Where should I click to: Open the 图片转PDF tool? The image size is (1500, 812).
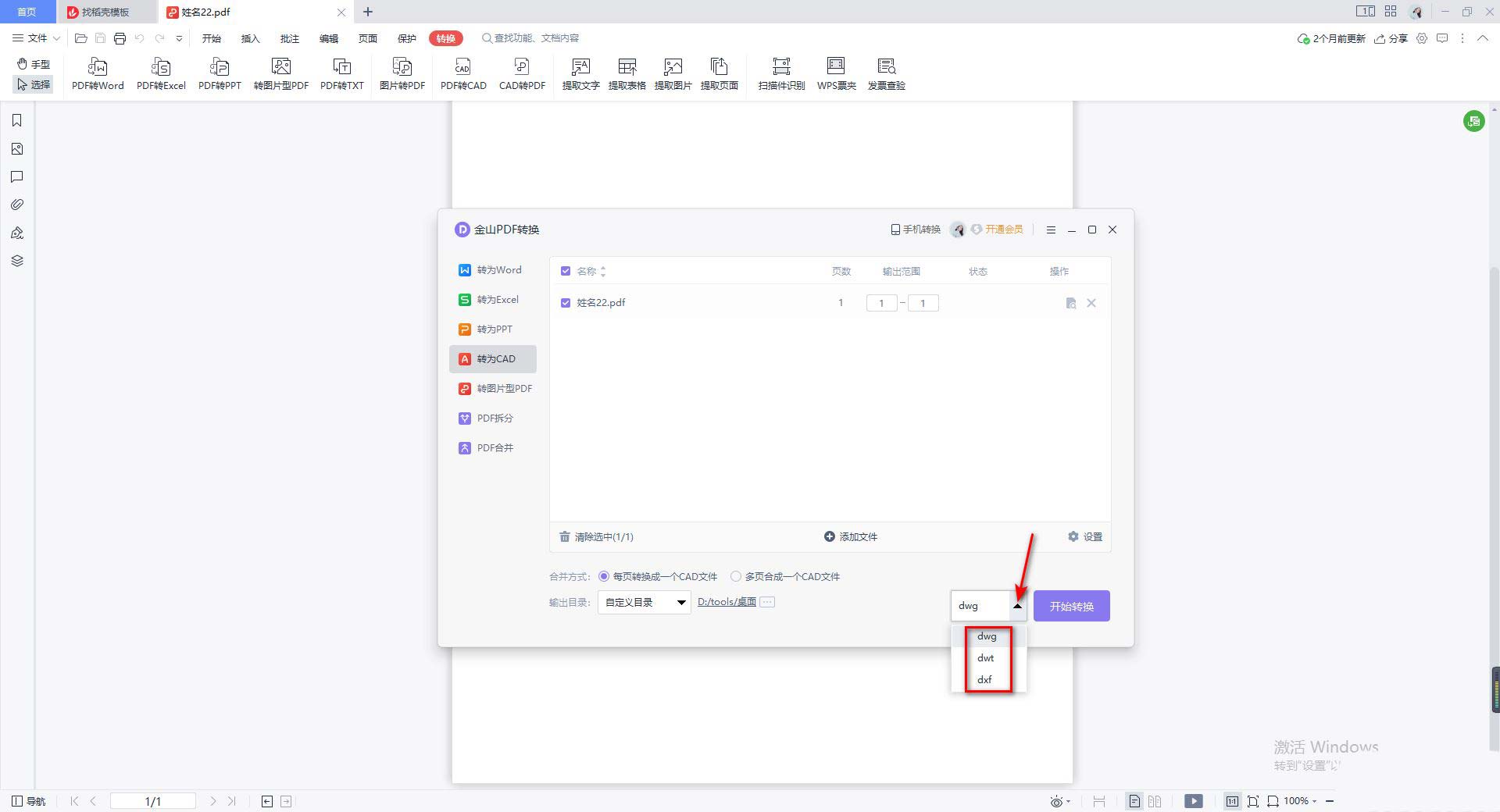[x=402, y=74]
